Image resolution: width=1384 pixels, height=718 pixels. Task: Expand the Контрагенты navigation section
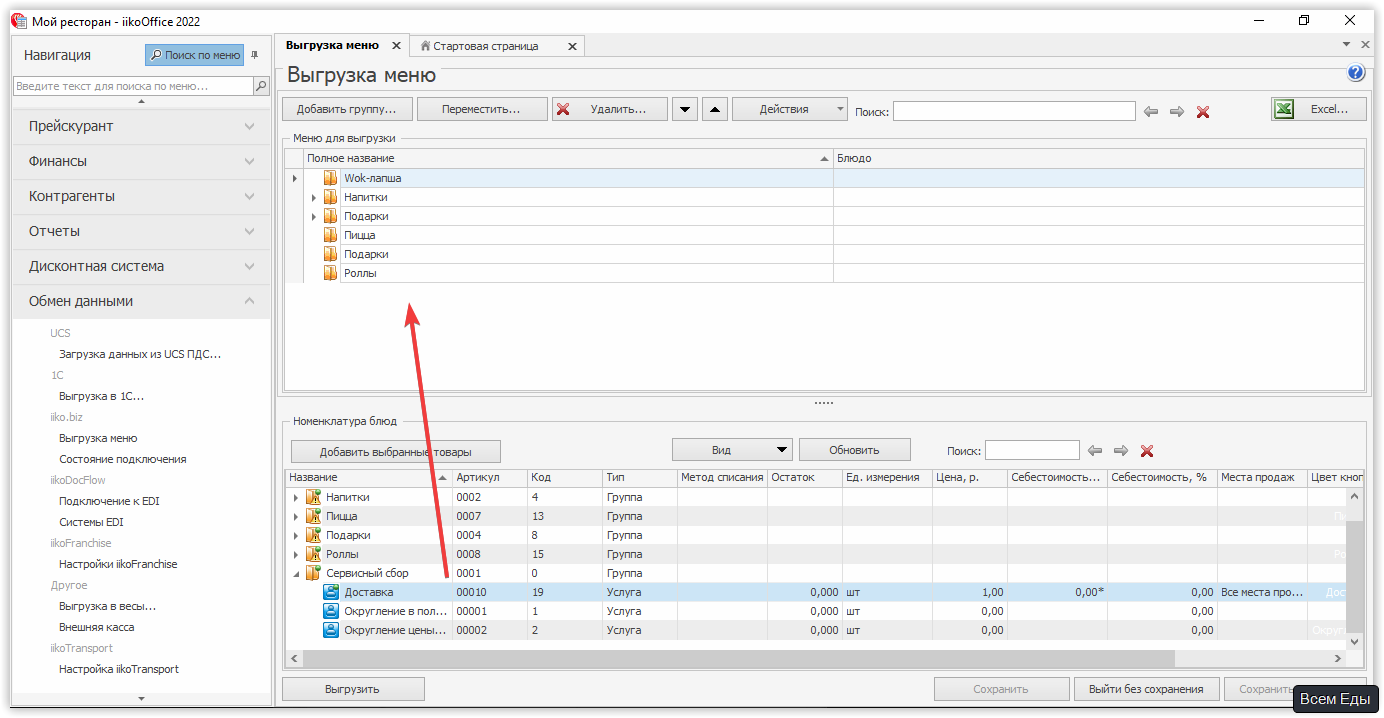coord(250,196)
